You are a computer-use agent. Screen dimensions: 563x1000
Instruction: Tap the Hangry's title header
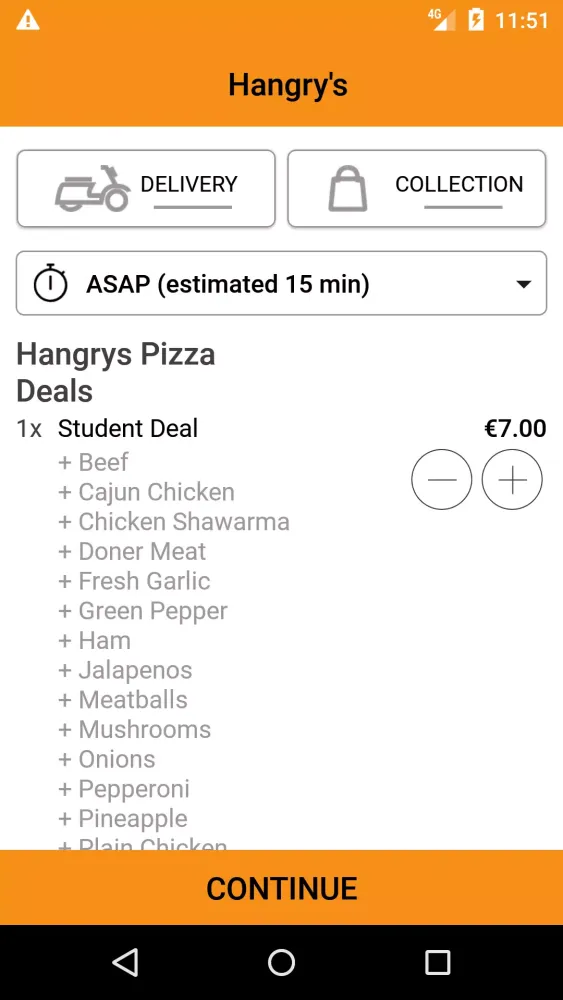288,85
